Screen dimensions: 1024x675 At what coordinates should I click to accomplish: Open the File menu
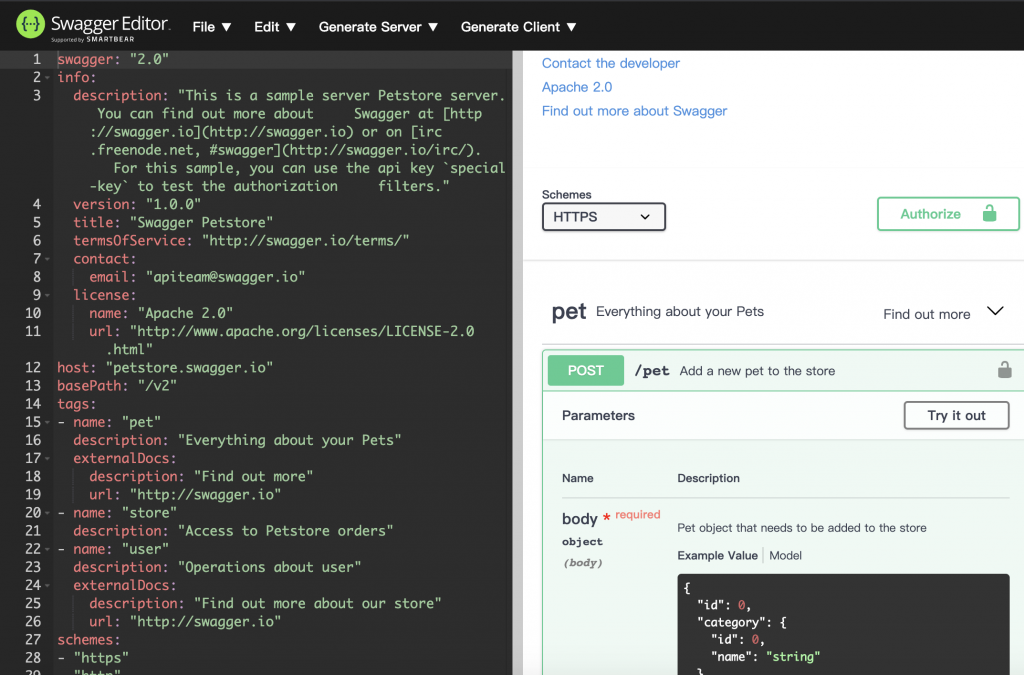point(212,27)
